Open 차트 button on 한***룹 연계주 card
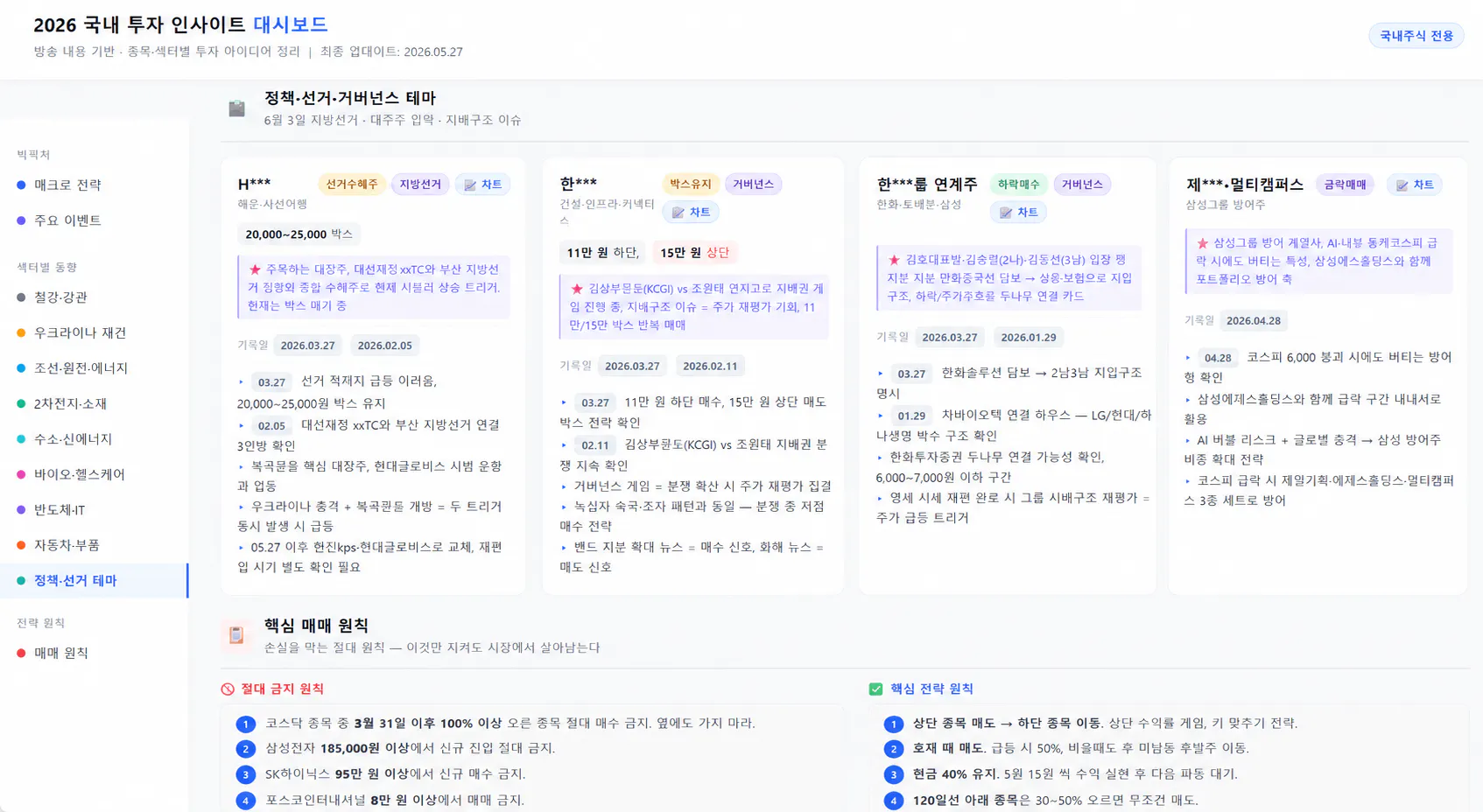The image size is (1483, 812). pyautogui.click(x=1018, y=212)
